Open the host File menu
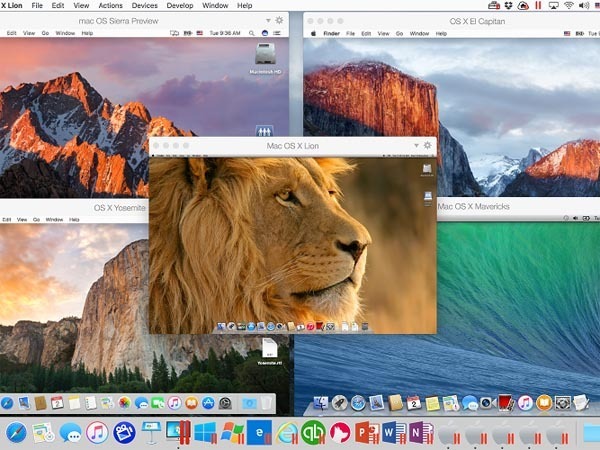 click(37, 5)
